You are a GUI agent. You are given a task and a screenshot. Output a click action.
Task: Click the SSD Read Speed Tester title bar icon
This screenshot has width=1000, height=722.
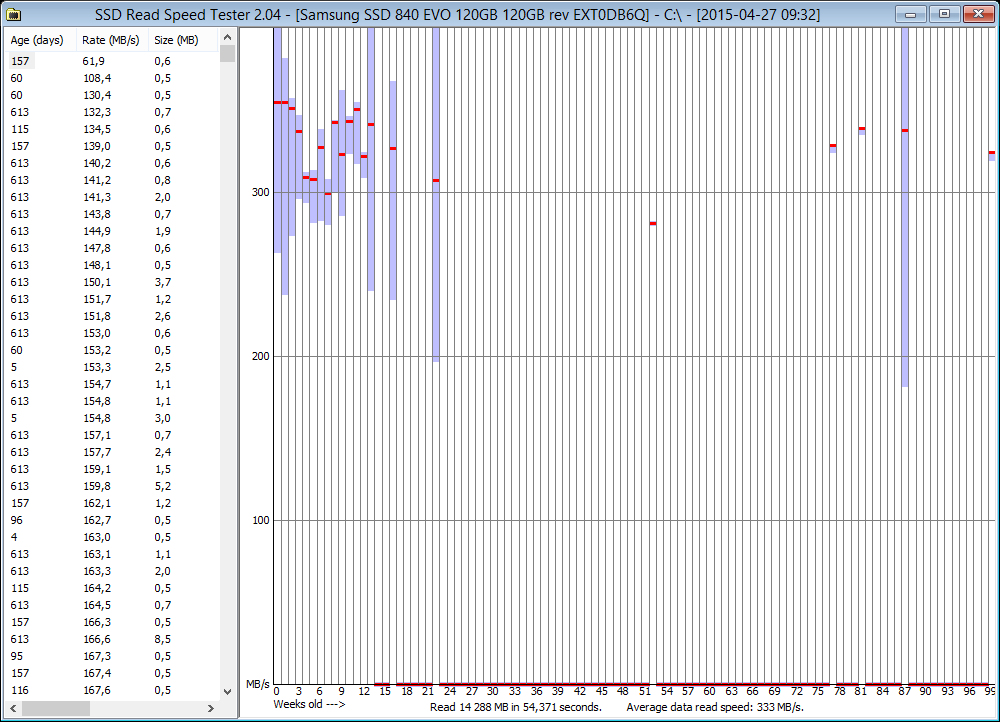[x=13, y=14]
